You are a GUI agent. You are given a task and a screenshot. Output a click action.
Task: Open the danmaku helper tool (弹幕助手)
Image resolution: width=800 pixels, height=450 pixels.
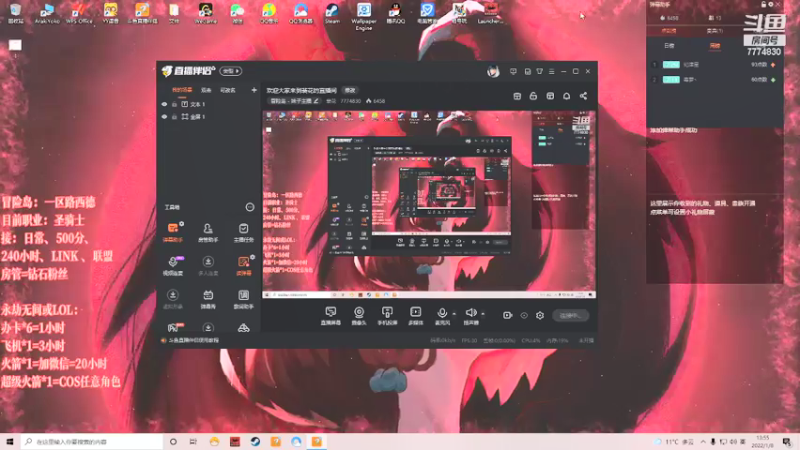point(173,232)
